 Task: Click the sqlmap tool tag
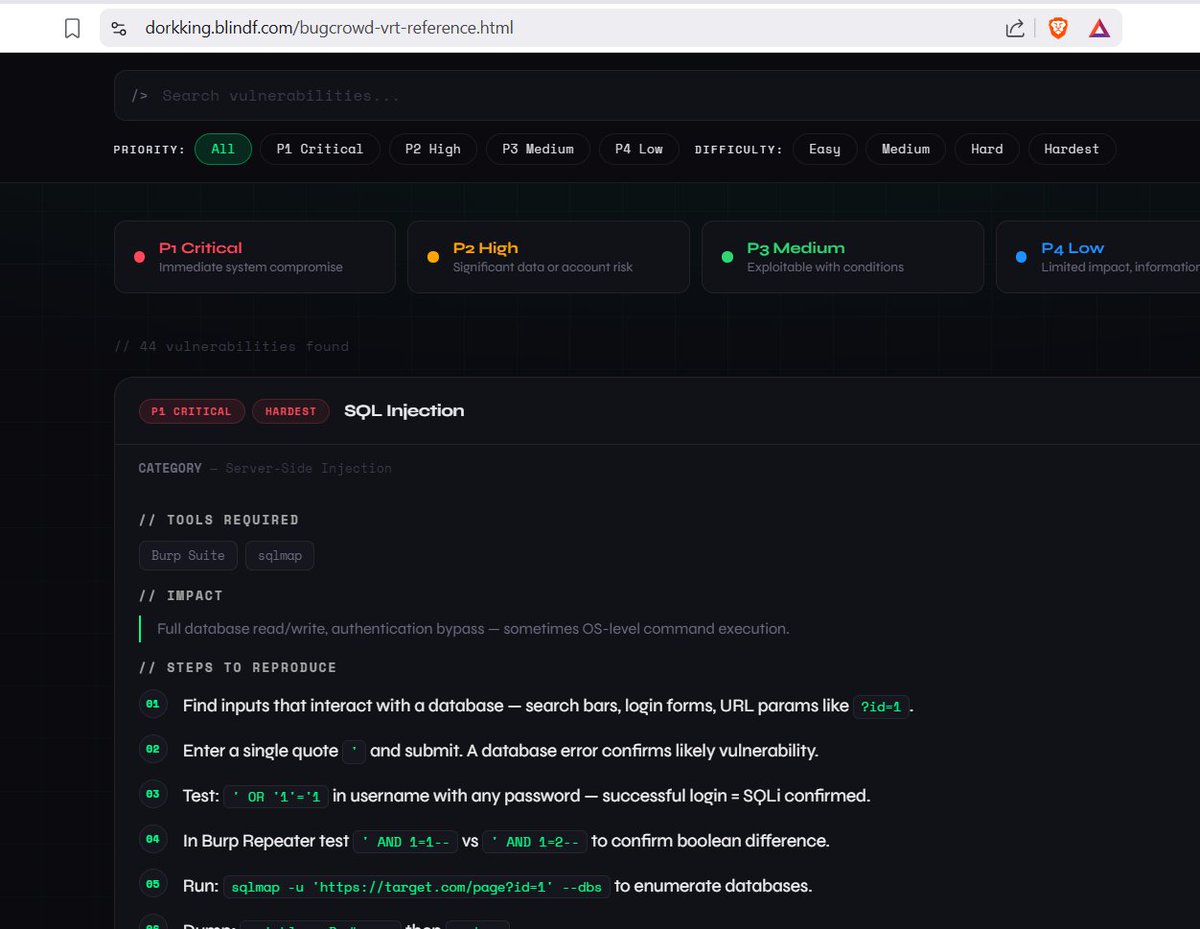tap(280, 556)
